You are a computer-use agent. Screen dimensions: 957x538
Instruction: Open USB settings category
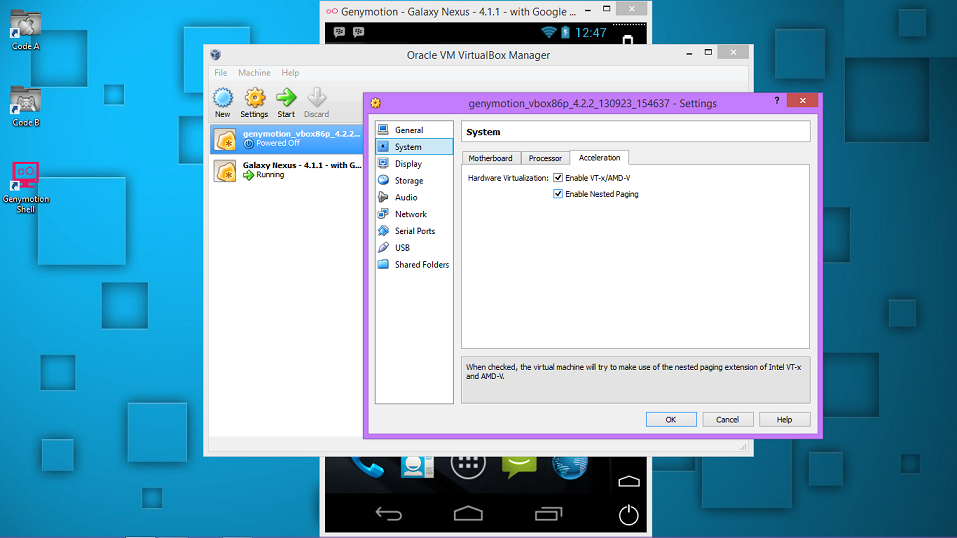tap(414, 247)
